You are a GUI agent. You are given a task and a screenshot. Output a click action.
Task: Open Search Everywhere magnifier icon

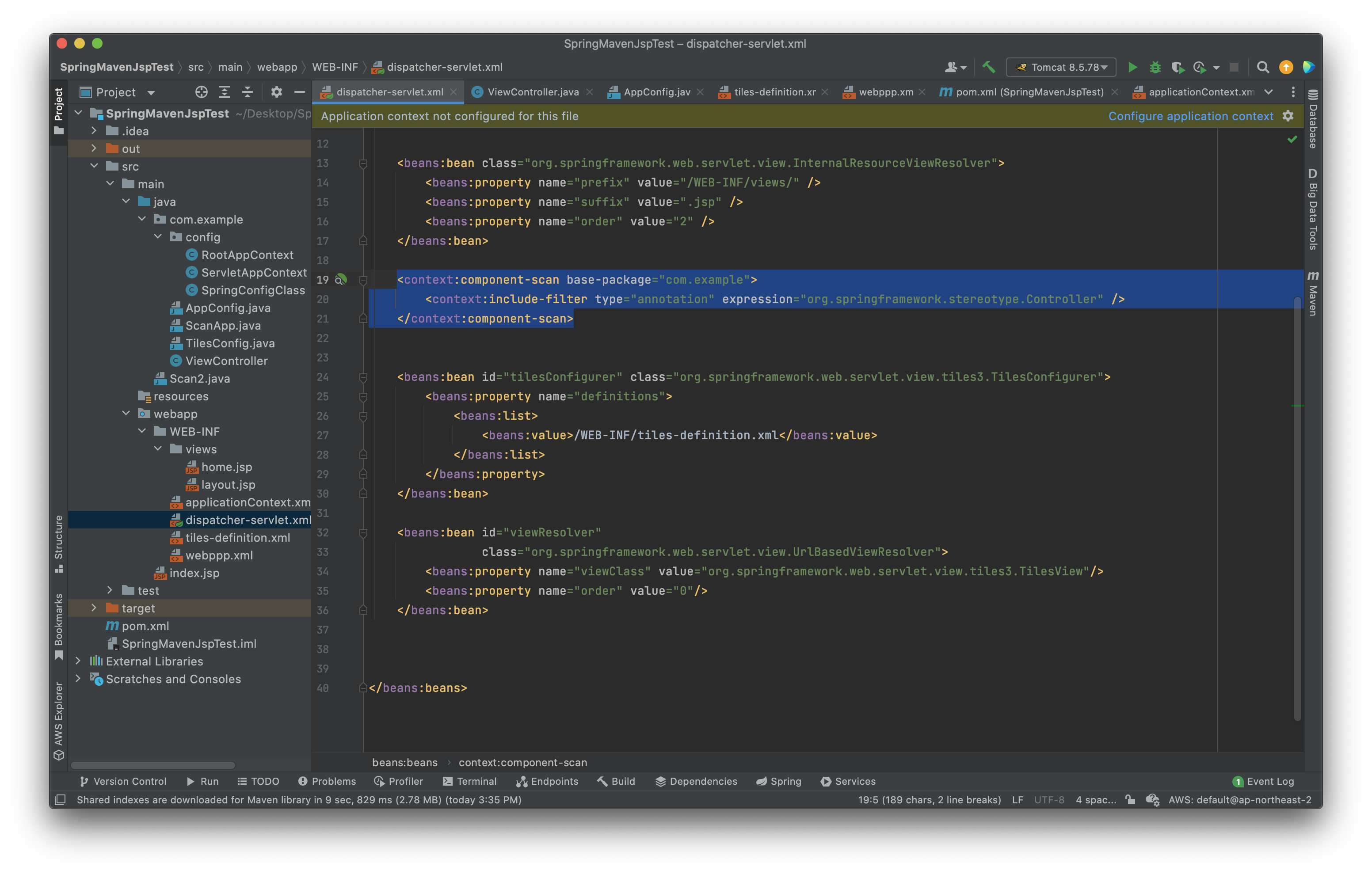coord(1263,67)
